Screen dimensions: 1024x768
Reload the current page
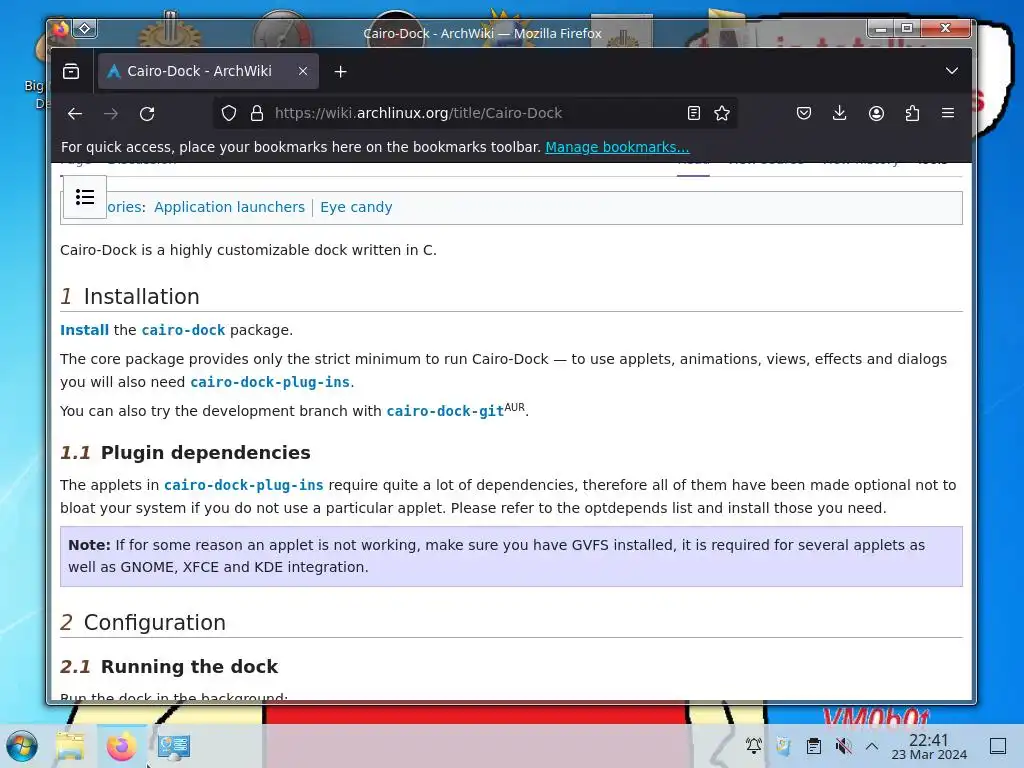(x=147, y=114)
